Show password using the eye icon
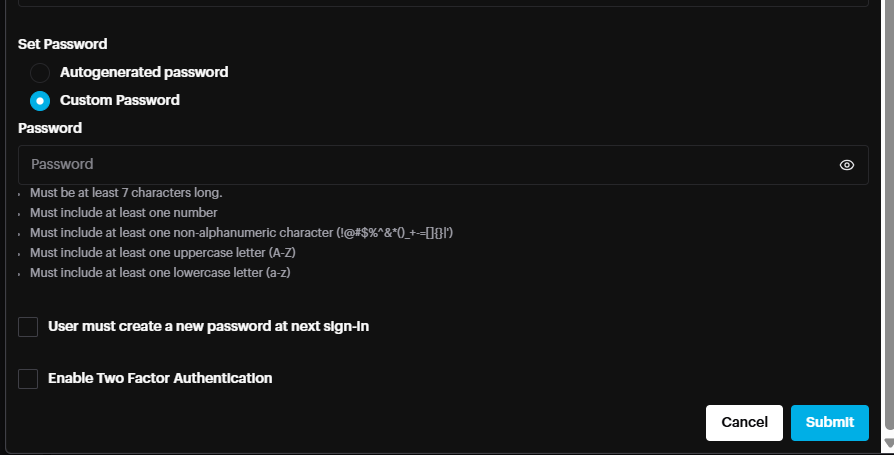The width and height of the screenshot is (894, 455). 847,165
